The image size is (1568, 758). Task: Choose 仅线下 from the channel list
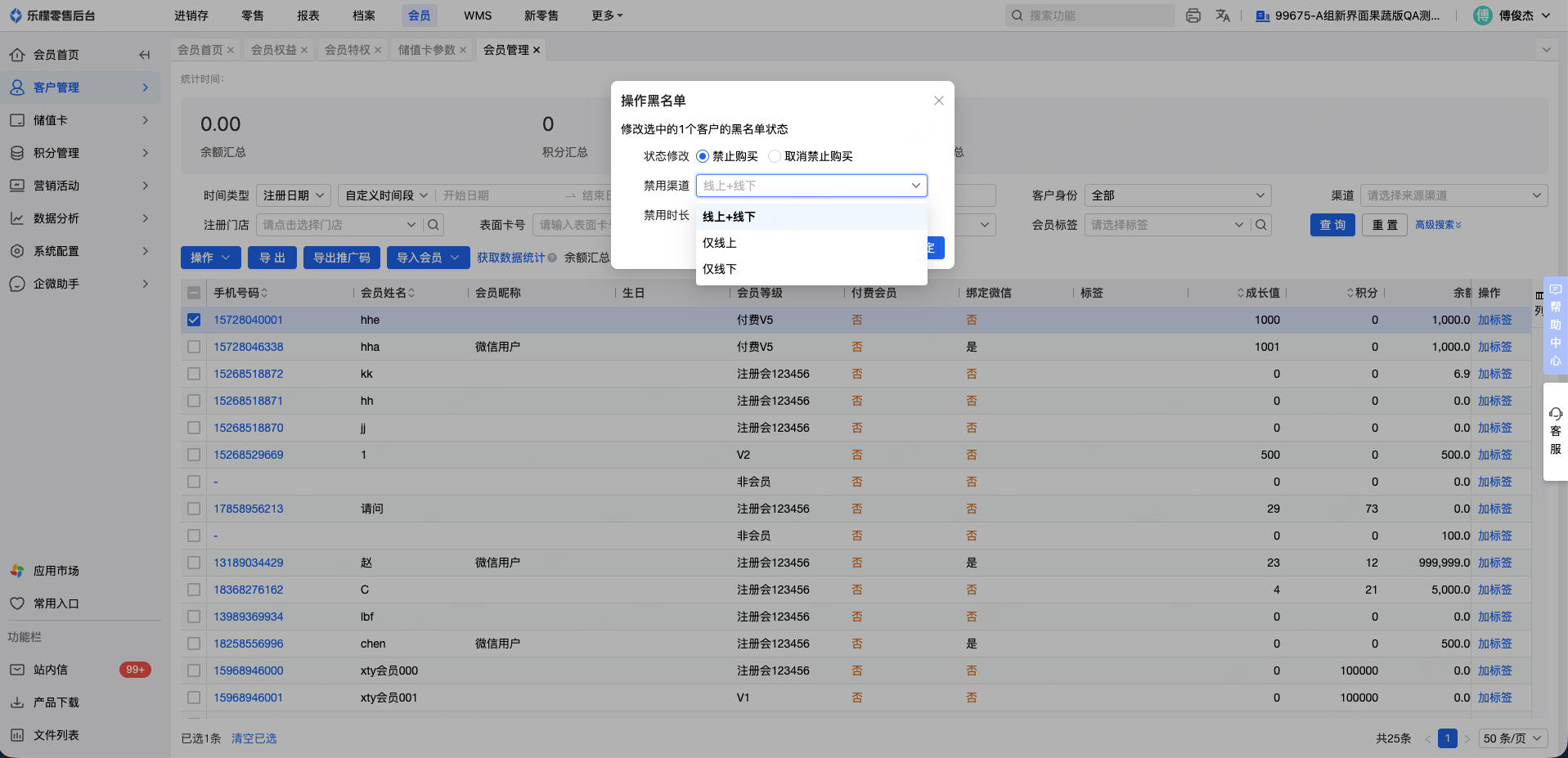(811, 269)
